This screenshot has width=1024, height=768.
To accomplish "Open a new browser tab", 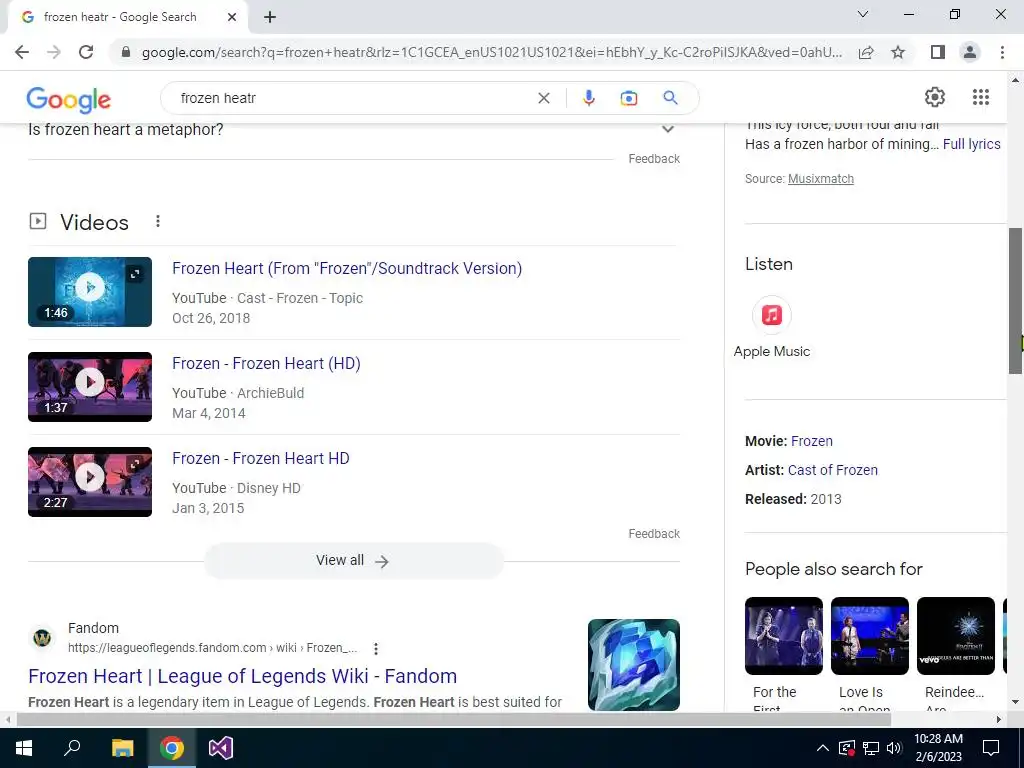I will coord(270,17).
